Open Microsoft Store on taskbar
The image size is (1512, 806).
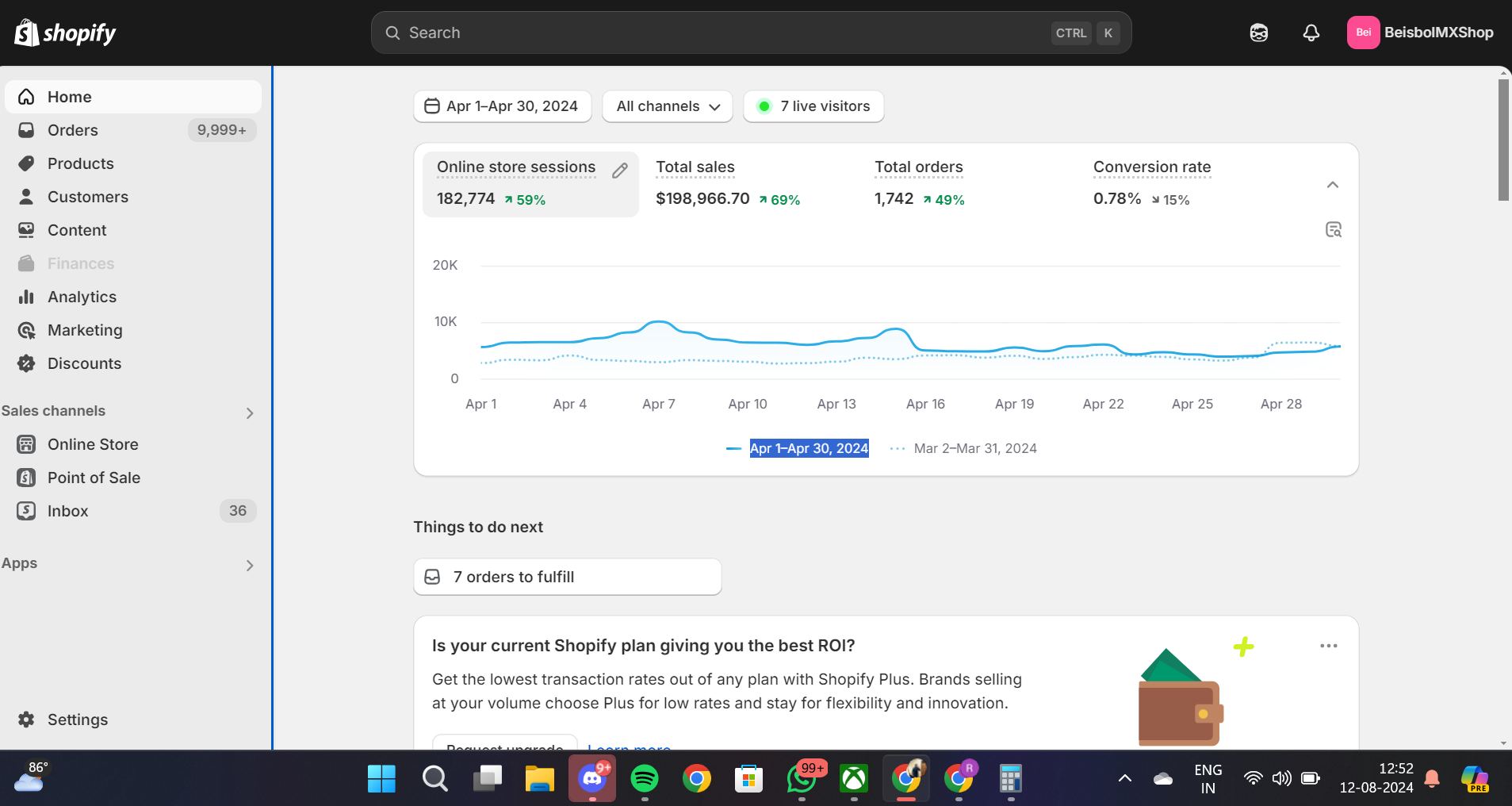(748, 779)
